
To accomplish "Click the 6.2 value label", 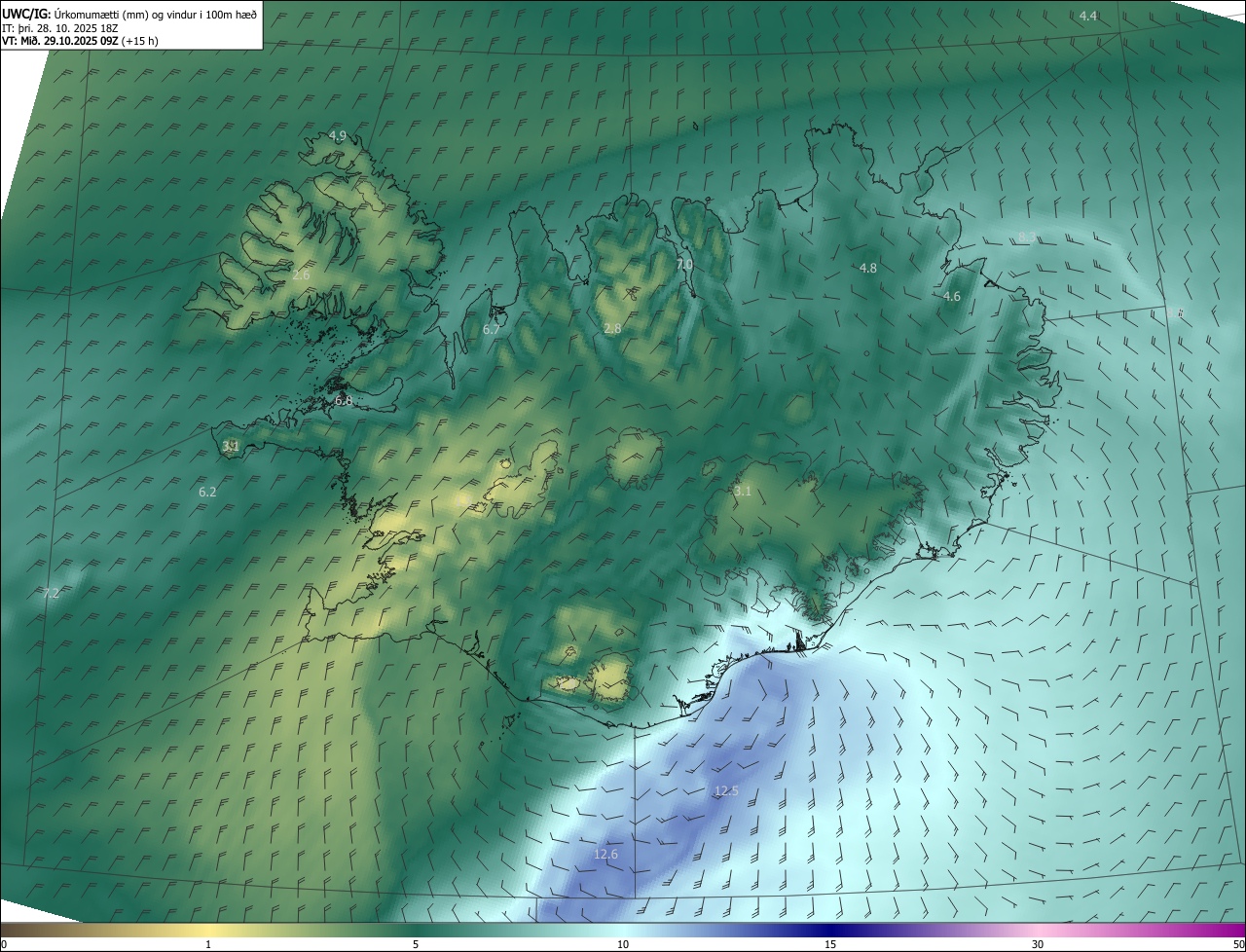I will [x=207, y=493].
